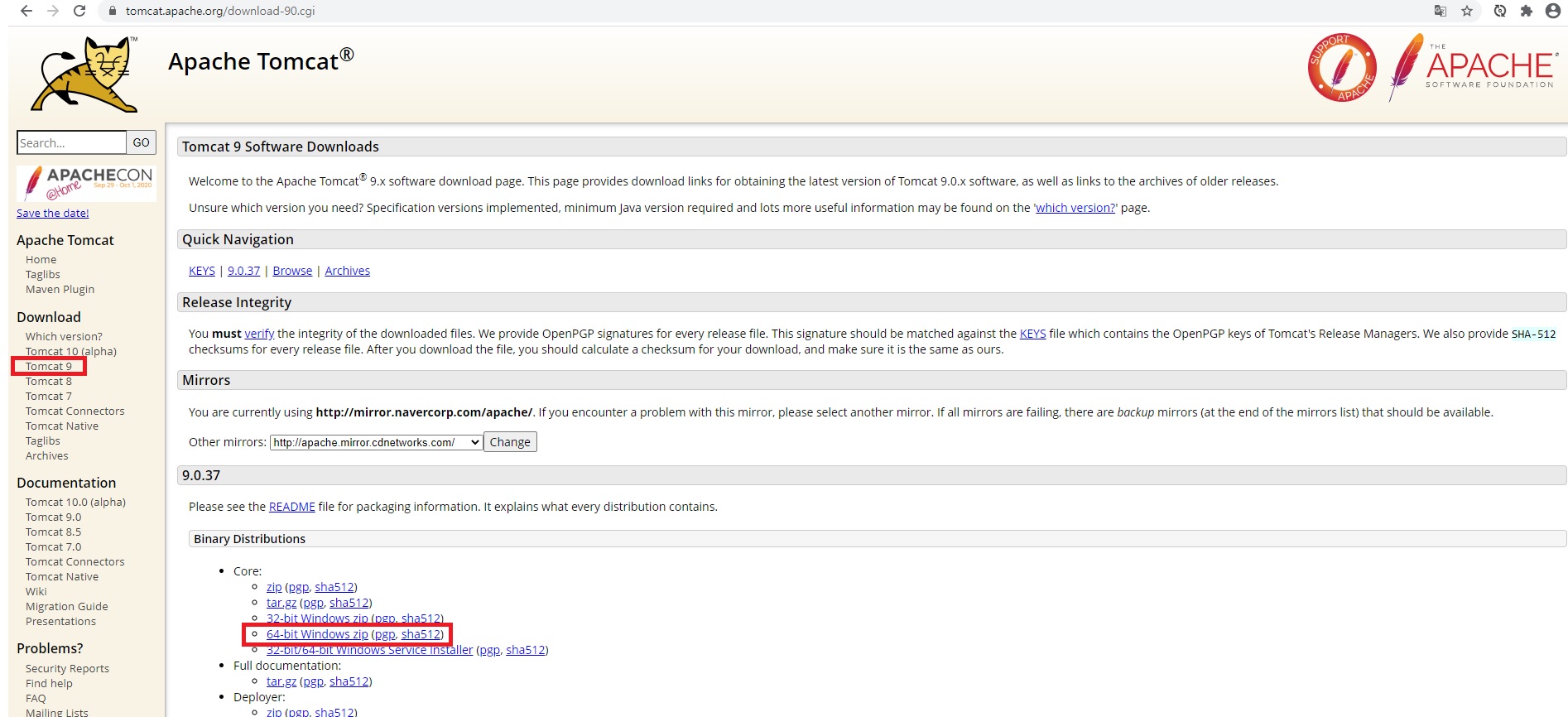Image resolution: width=1568 pixels, height=717 pixels.
Task: Click the browser back arrow
Action: 26,11
